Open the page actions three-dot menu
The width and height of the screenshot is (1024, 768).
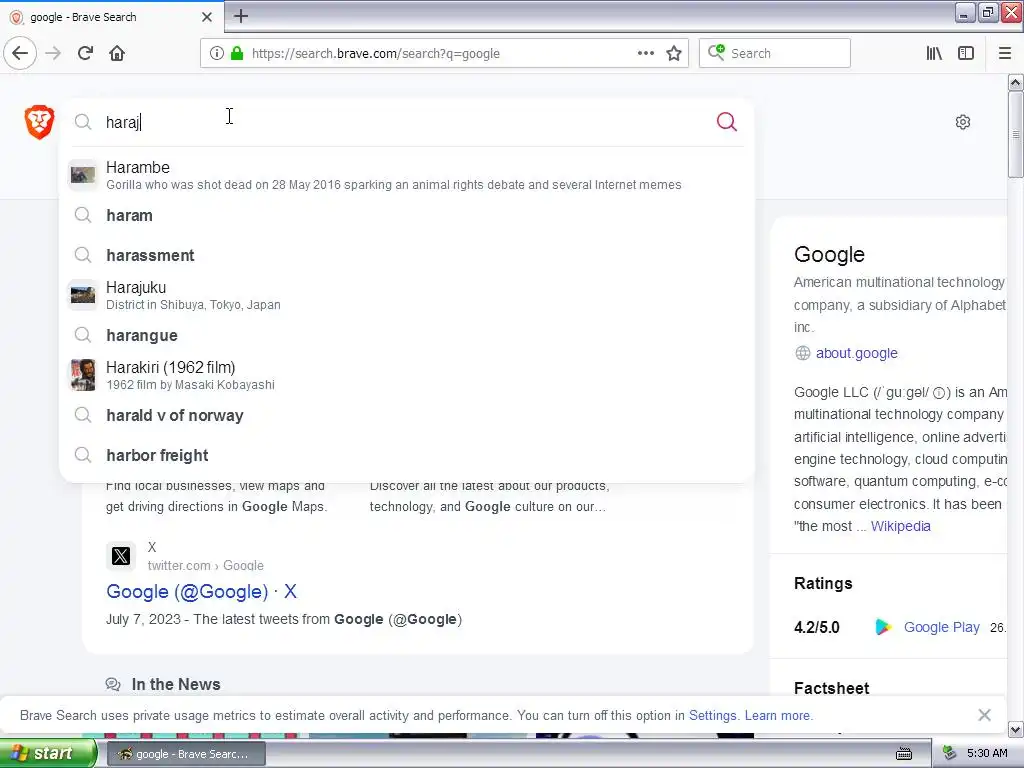pos(645,53)
